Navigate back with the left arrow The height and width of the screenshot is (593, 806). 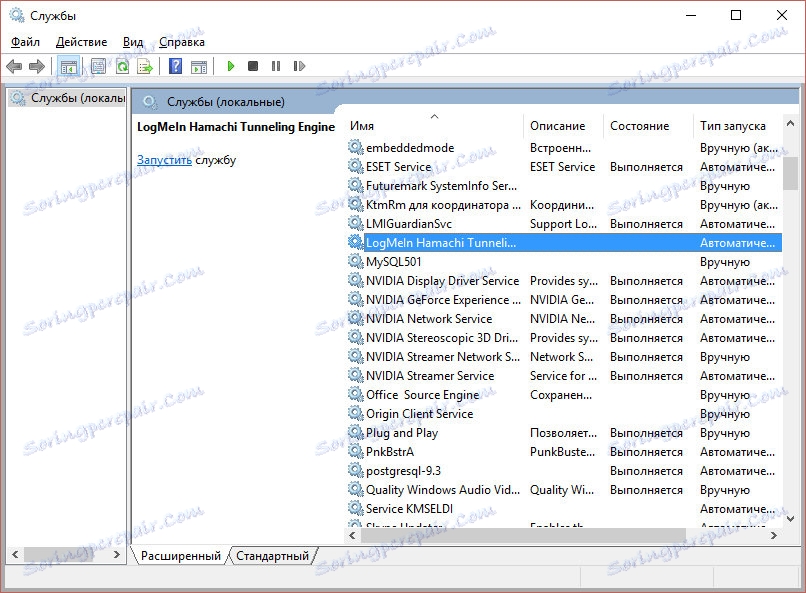coord(14,66)
